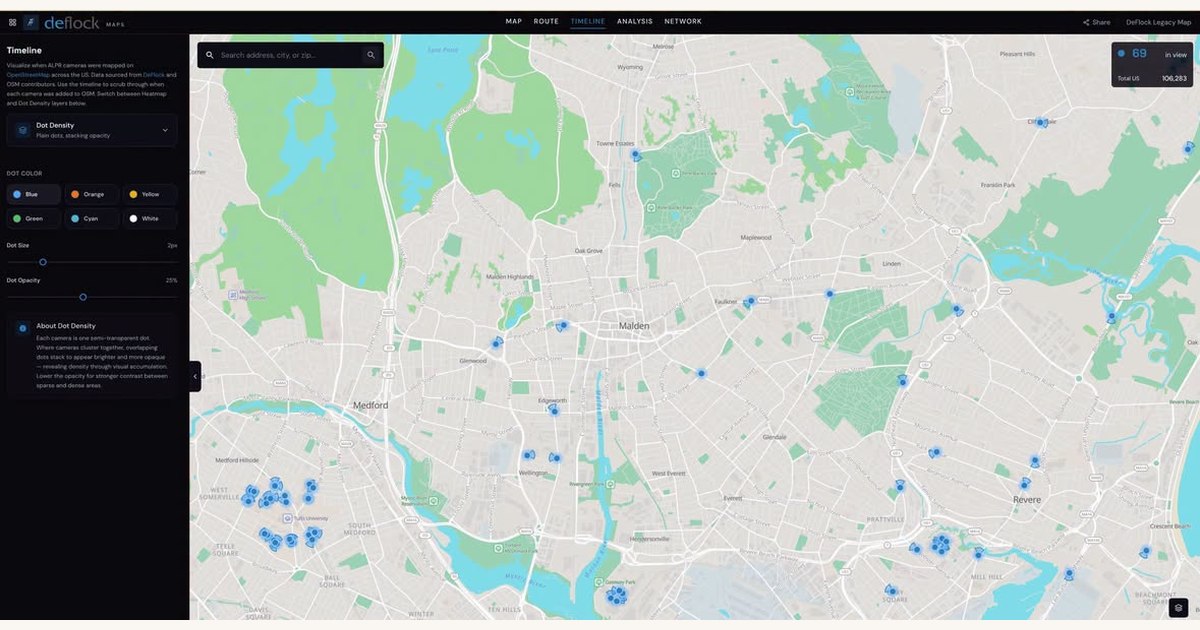The height and width of the screenshot is (630, 1200).
Task: Click the "Timeline" sidebar heading
Action: point(24,50)
